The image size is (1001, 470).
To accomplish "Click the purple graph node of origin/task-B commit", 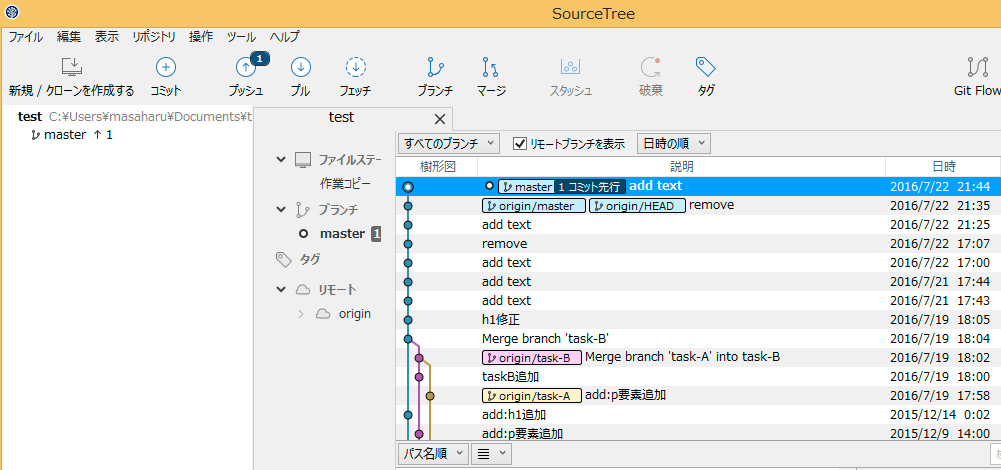I will pyautogui.click(x=419, y=358).
